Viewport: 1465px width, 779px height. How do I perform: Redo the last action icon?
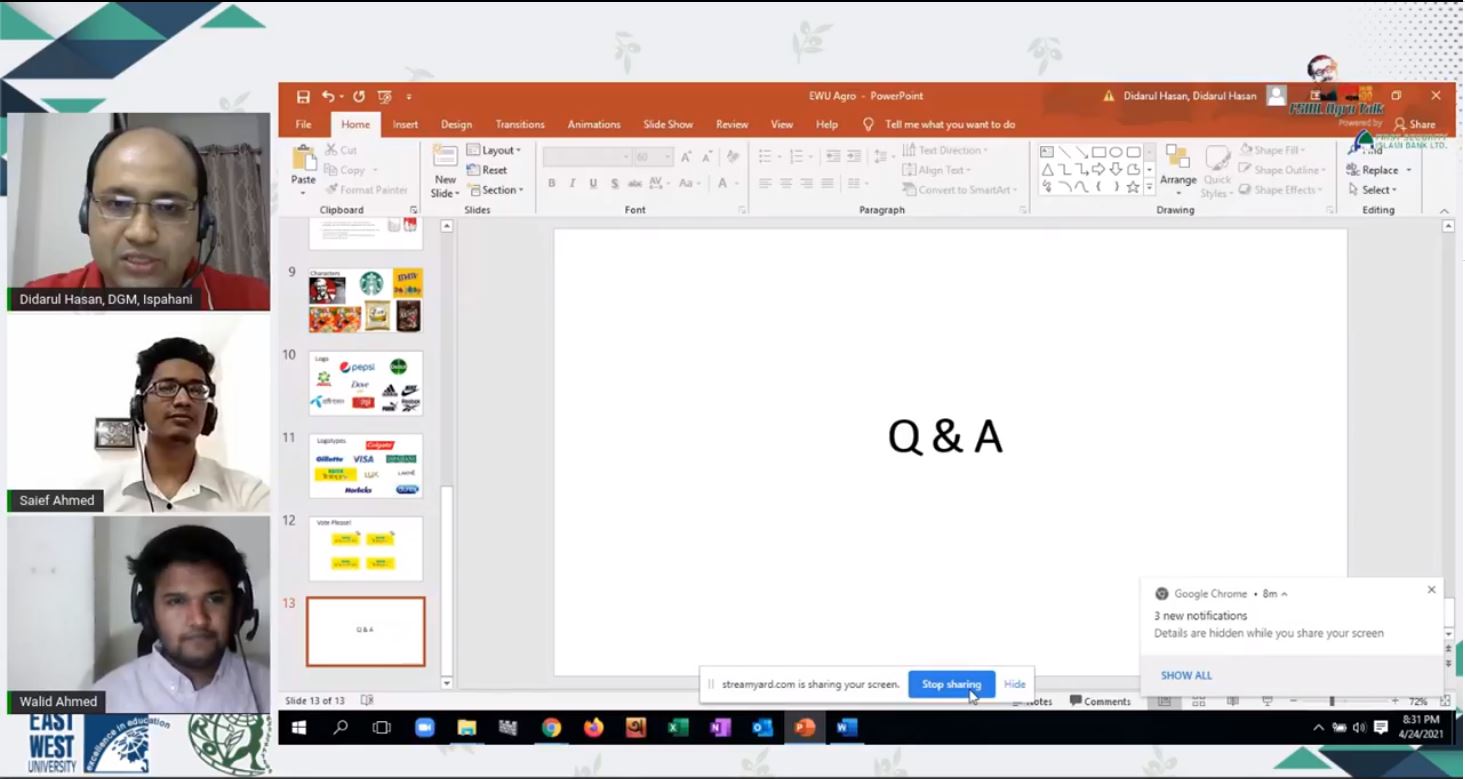point(359,97)
